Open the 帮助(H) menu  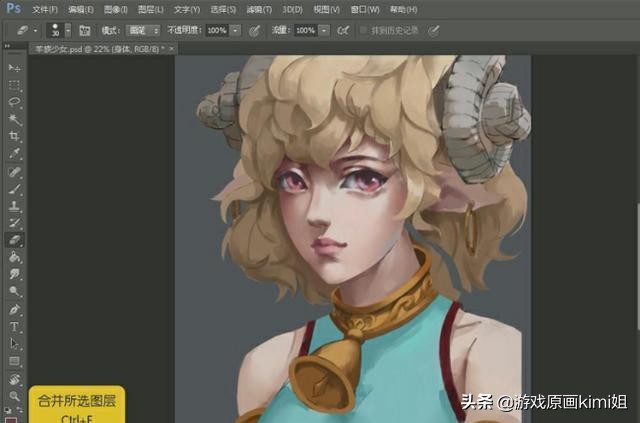[403, 9]
